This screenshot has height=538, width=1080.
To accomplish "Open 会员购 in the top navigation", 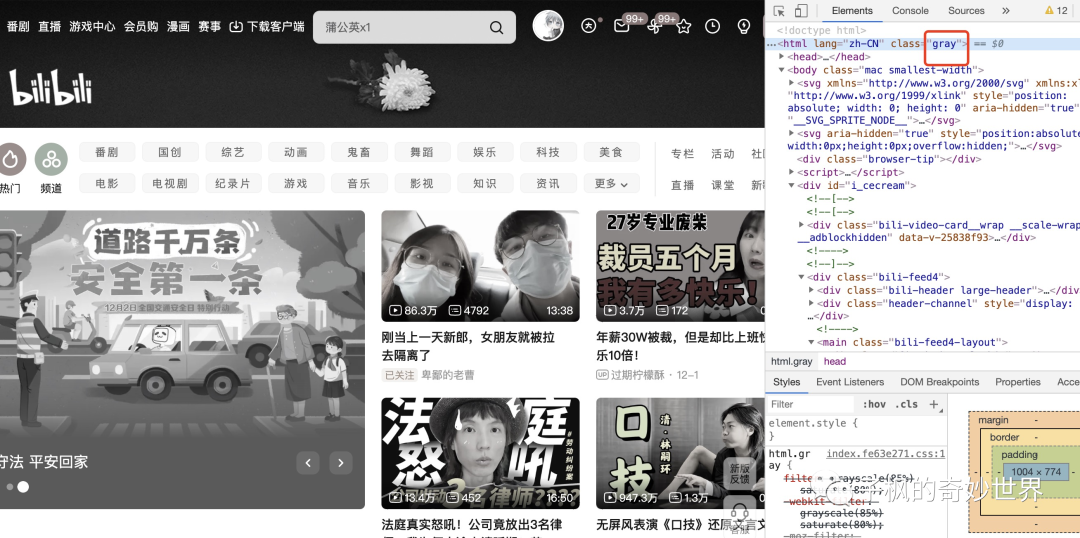I will (x=141, y=26).
